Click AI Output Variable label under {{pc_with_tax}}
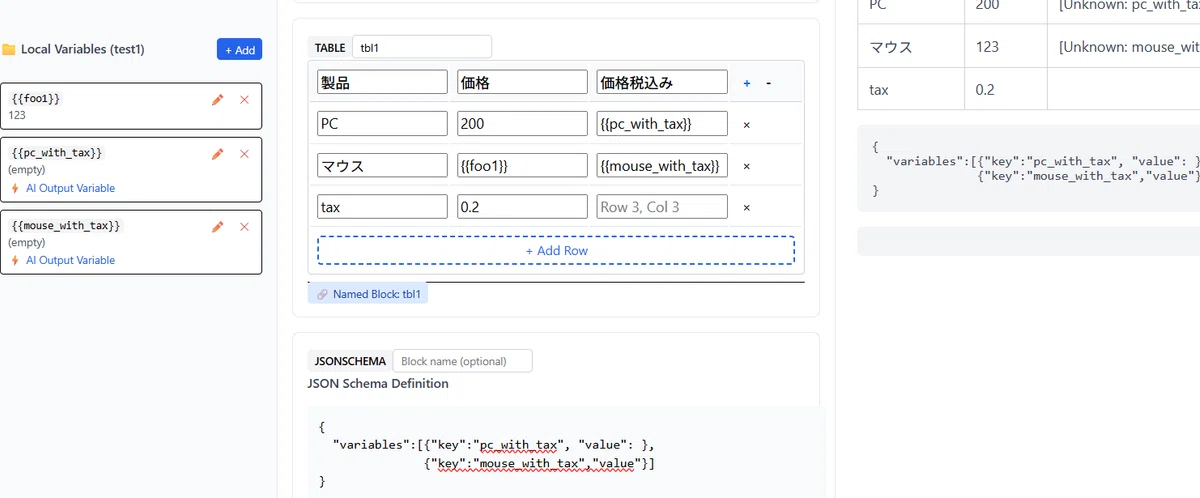This screenshot has width=1200, height=498. (70, 188)
